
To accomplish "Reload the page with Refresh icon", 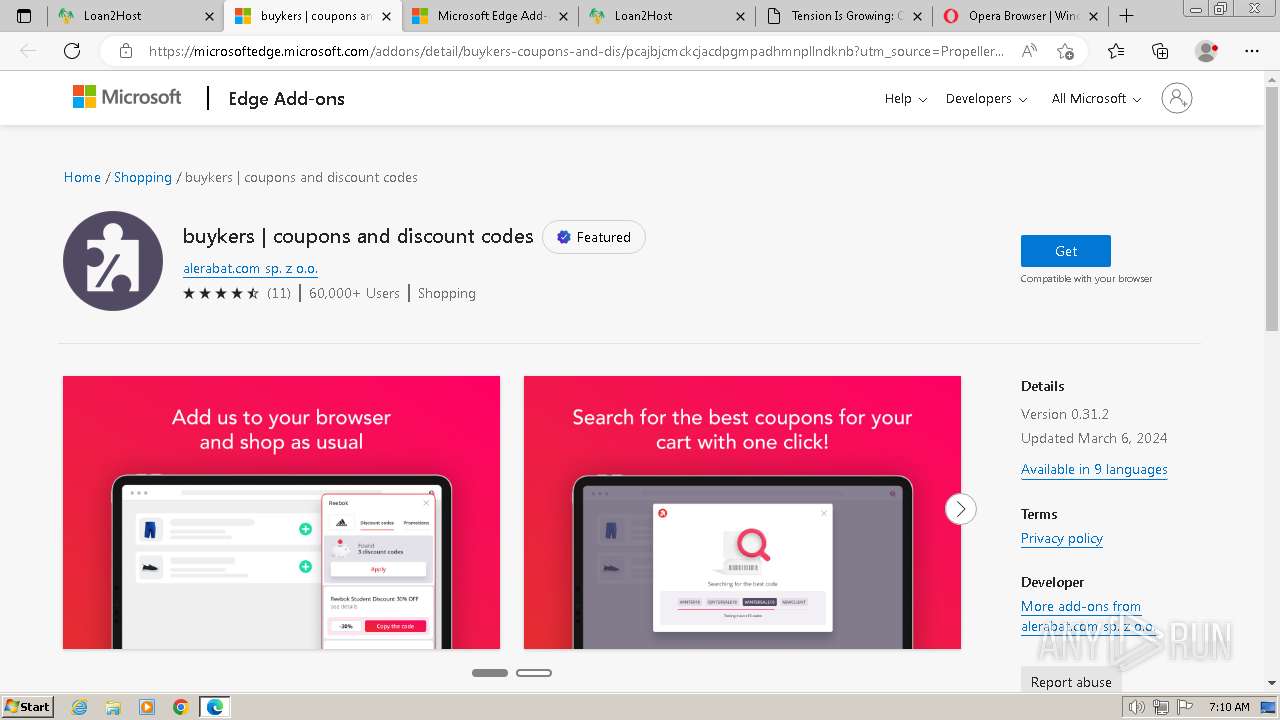I will point(72,51).
